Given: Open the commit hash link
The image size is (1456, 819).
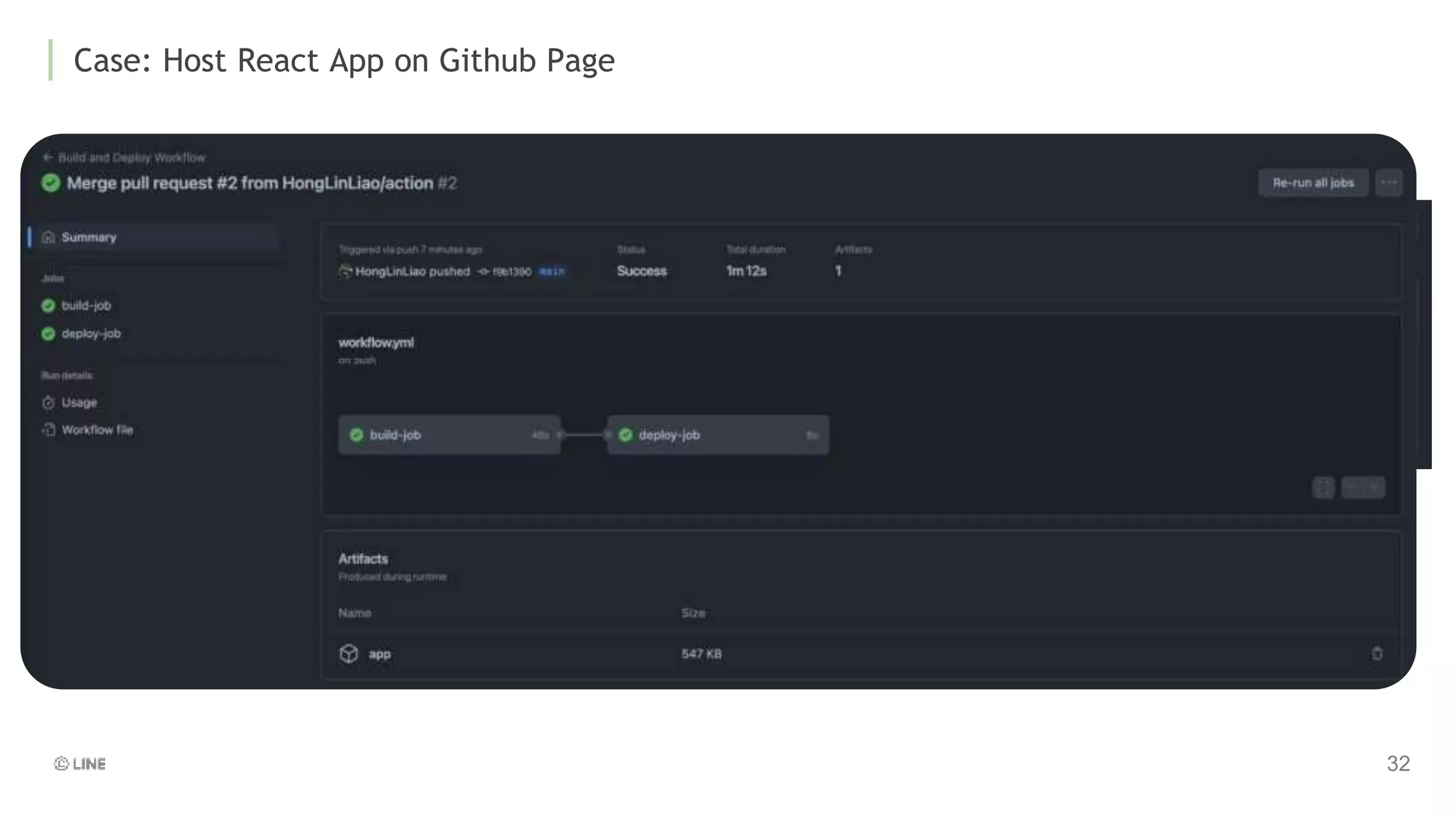Looking at the screenshot, I should (512, 272).
